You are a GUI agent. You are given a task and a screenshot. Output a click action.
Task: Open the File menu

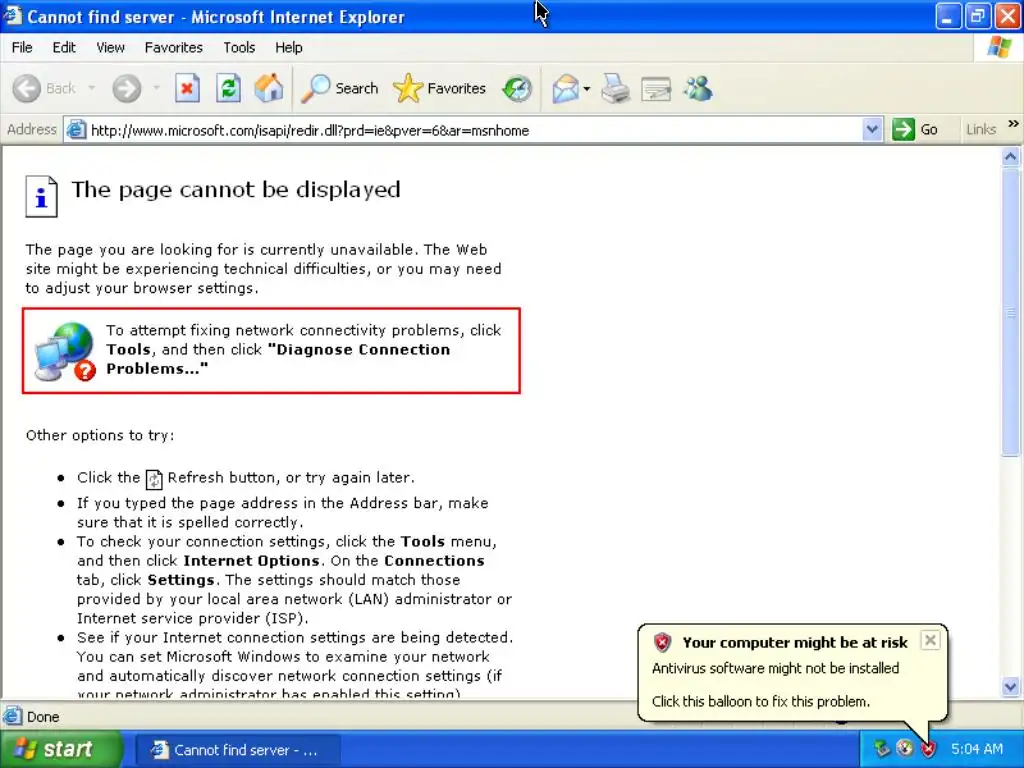pyautogui.click(x=22, y=48)
